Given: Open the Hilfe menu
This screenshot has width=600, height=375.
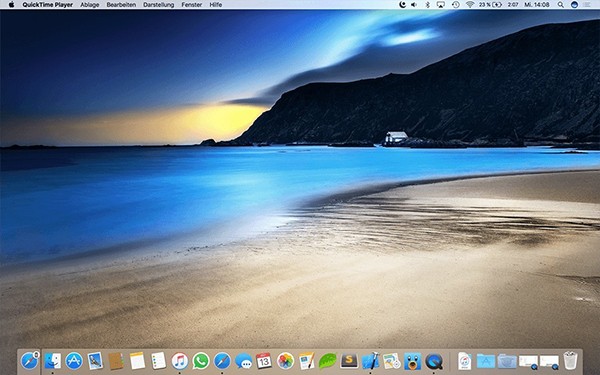Looking at the screenshot, I should click(216, 5).
